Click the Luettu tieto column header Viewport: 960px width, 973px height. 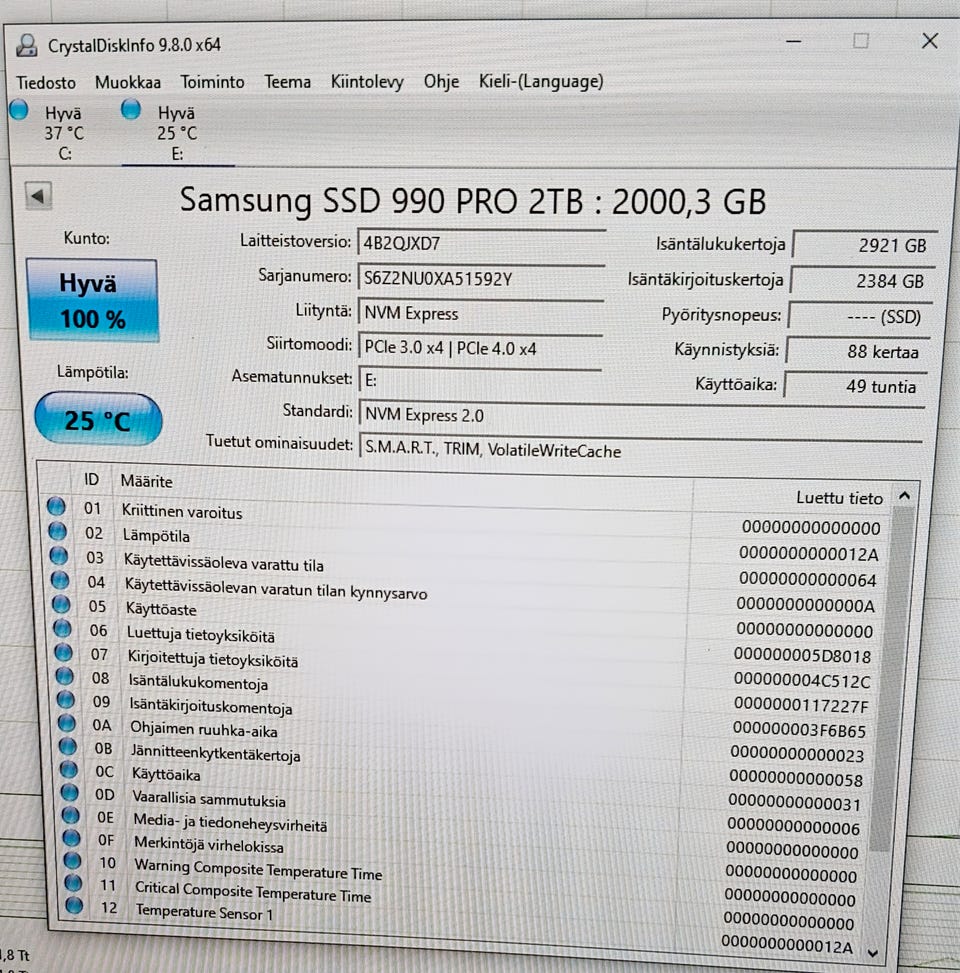(x=839, y=498)
